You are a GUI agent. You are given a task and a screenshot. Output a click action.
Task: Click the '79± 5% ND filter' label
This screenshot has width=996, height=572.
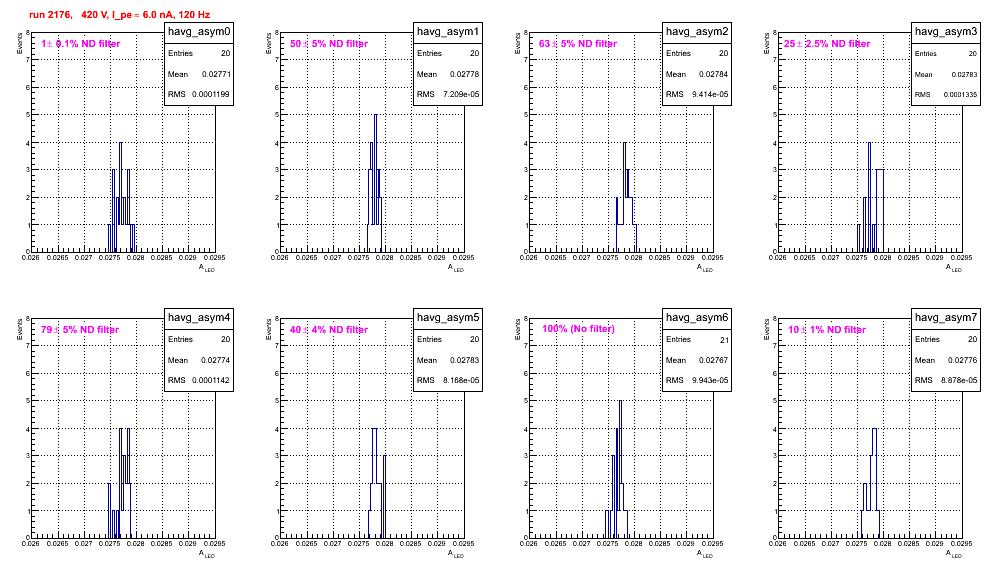(80, 330)
